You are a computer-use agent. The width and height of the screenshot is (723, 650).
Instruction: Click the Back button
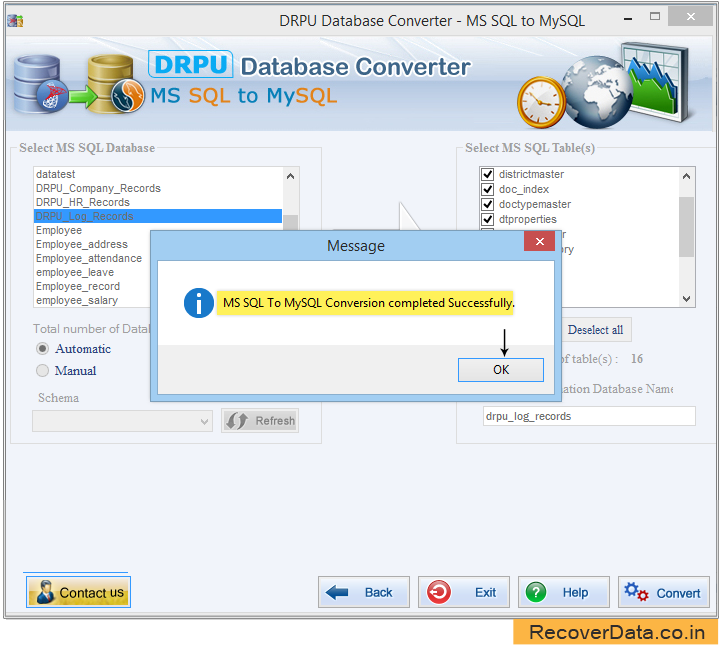point(363,592)
